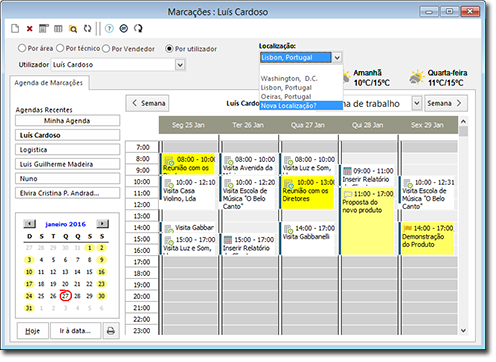Select the Por área radio button

tap(22, 48)
